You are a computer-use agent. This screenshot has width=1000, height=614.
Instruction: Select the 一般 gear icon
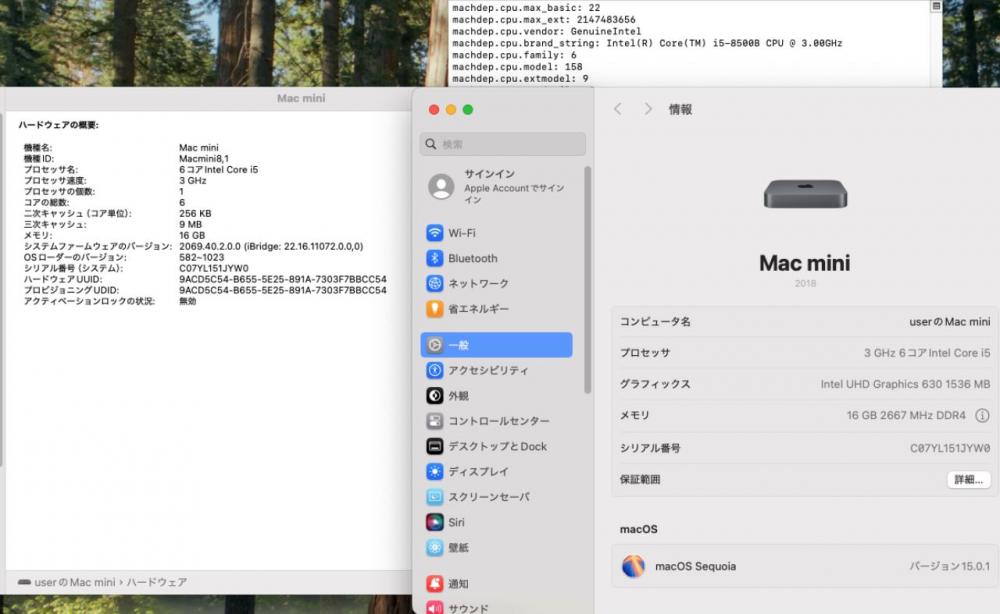(434, 345)
